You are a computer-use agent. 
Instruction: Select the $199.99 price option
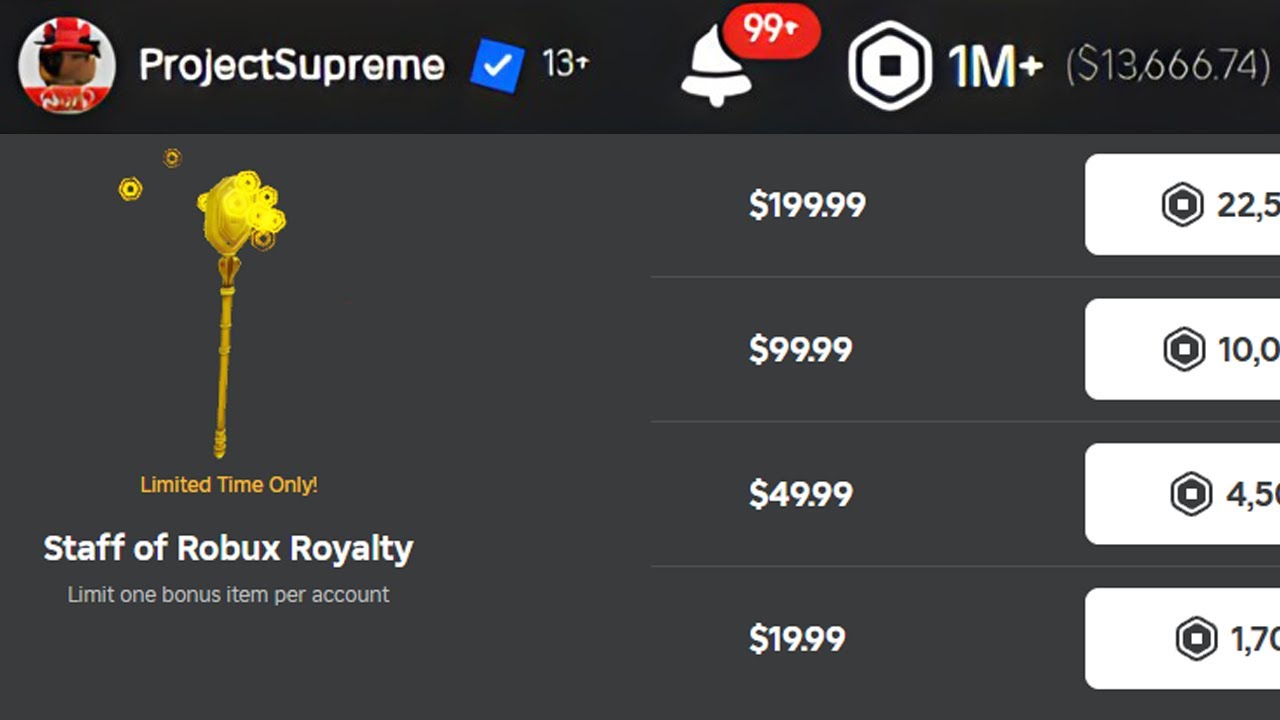(807, 205)
